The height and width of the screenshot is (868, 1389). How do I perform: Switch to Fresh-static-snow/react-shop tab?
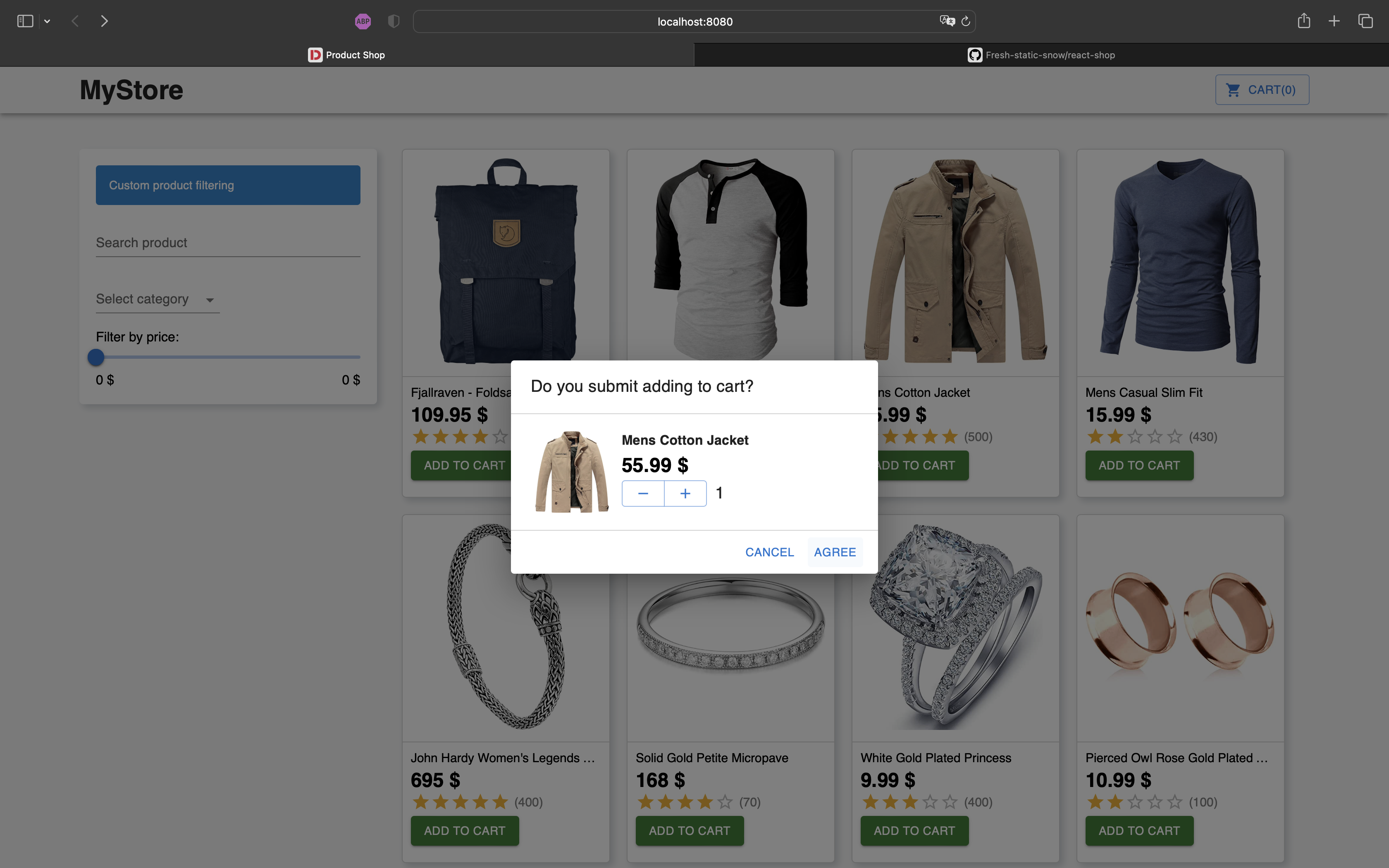pyautogui.click(x=1041, y=55)
